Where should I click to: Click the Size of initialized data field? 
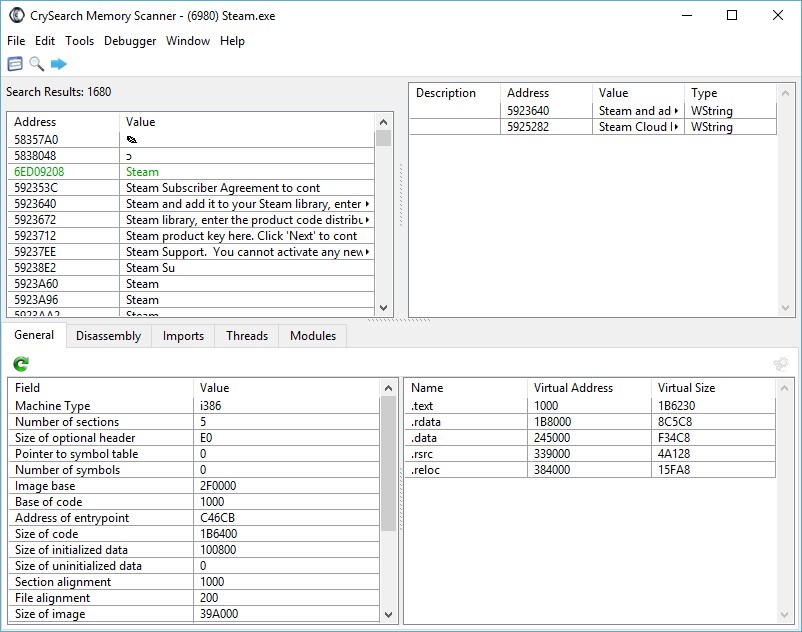coord(194,550)
